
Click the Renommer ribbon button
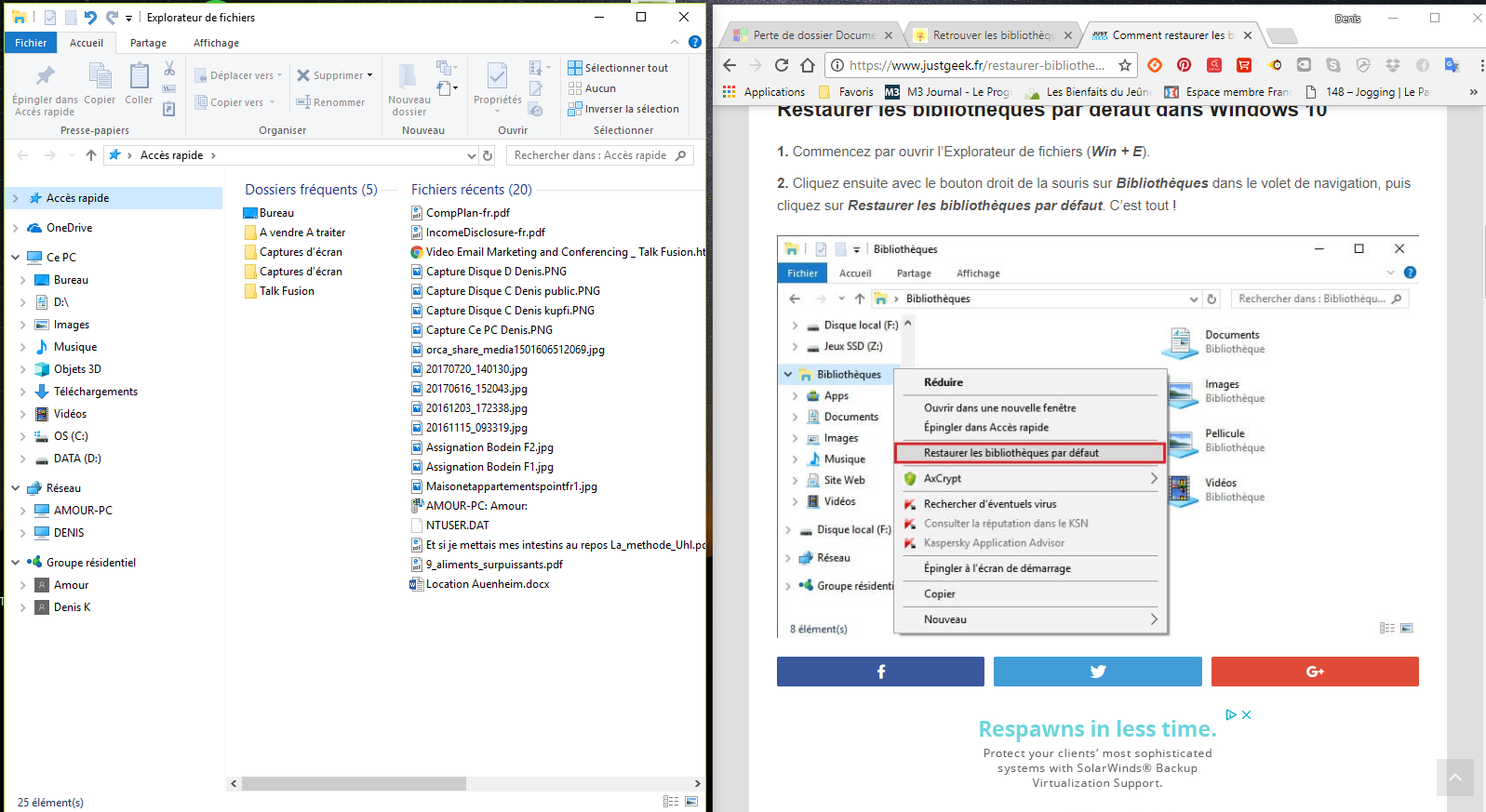click(330, 102)
